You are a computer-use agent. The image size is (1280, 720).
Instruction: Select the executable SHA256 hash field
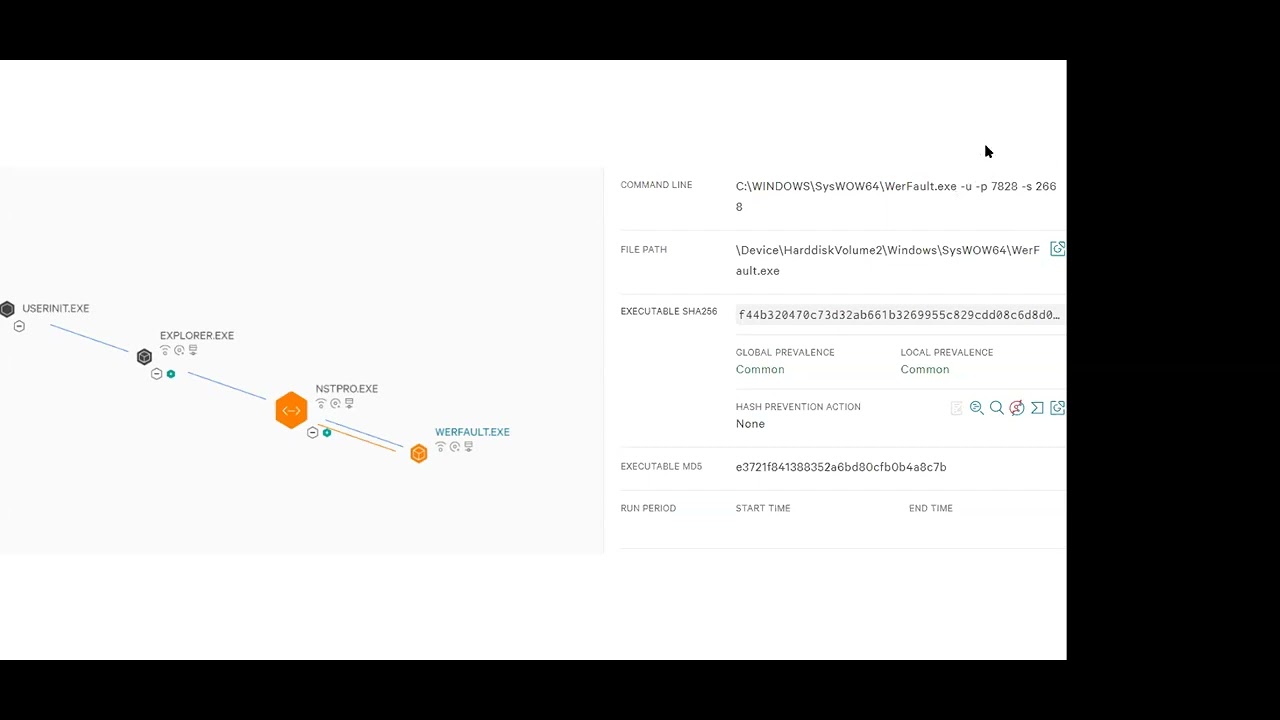click(899, 315)
